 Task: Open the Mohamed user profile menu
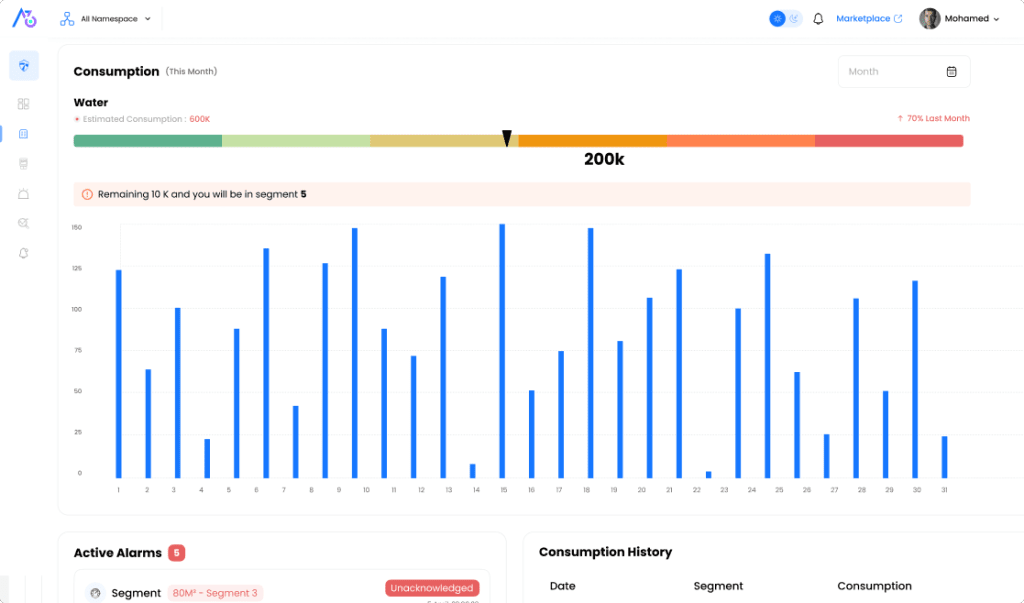[959, 19]
